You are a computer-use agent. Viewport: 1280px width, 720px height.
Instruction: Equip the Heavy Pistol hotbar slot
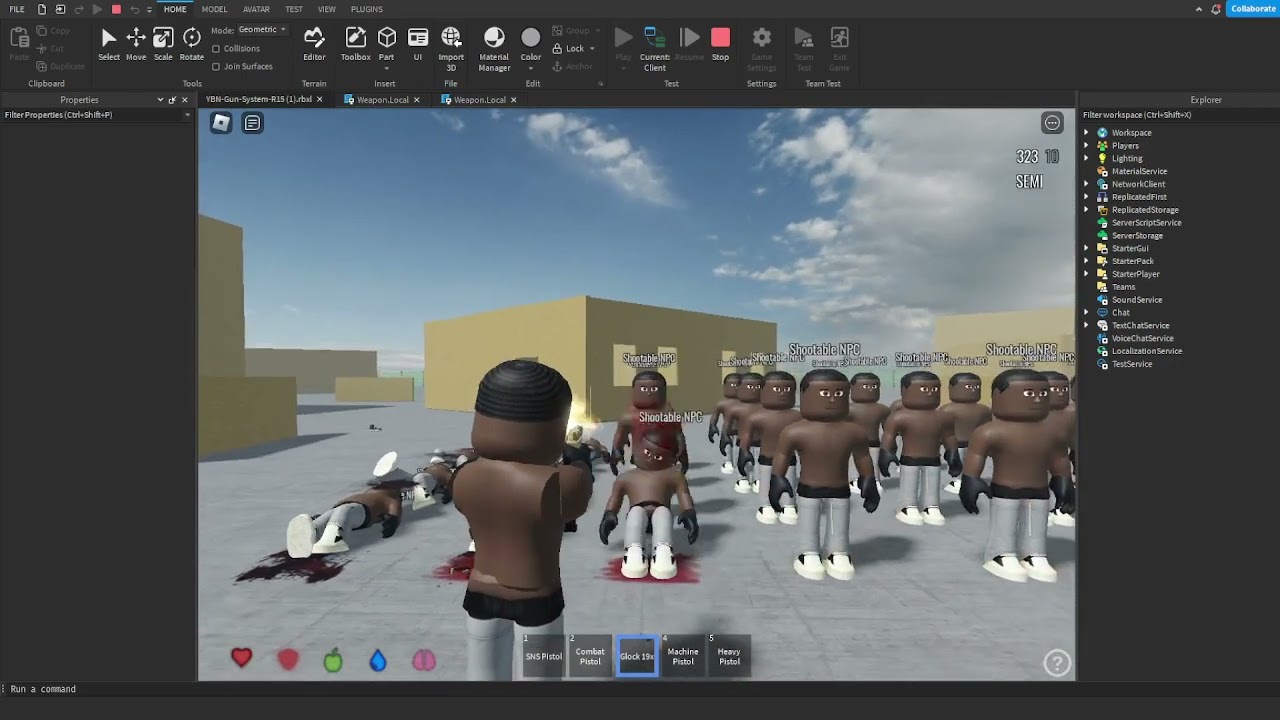point(729,656)
